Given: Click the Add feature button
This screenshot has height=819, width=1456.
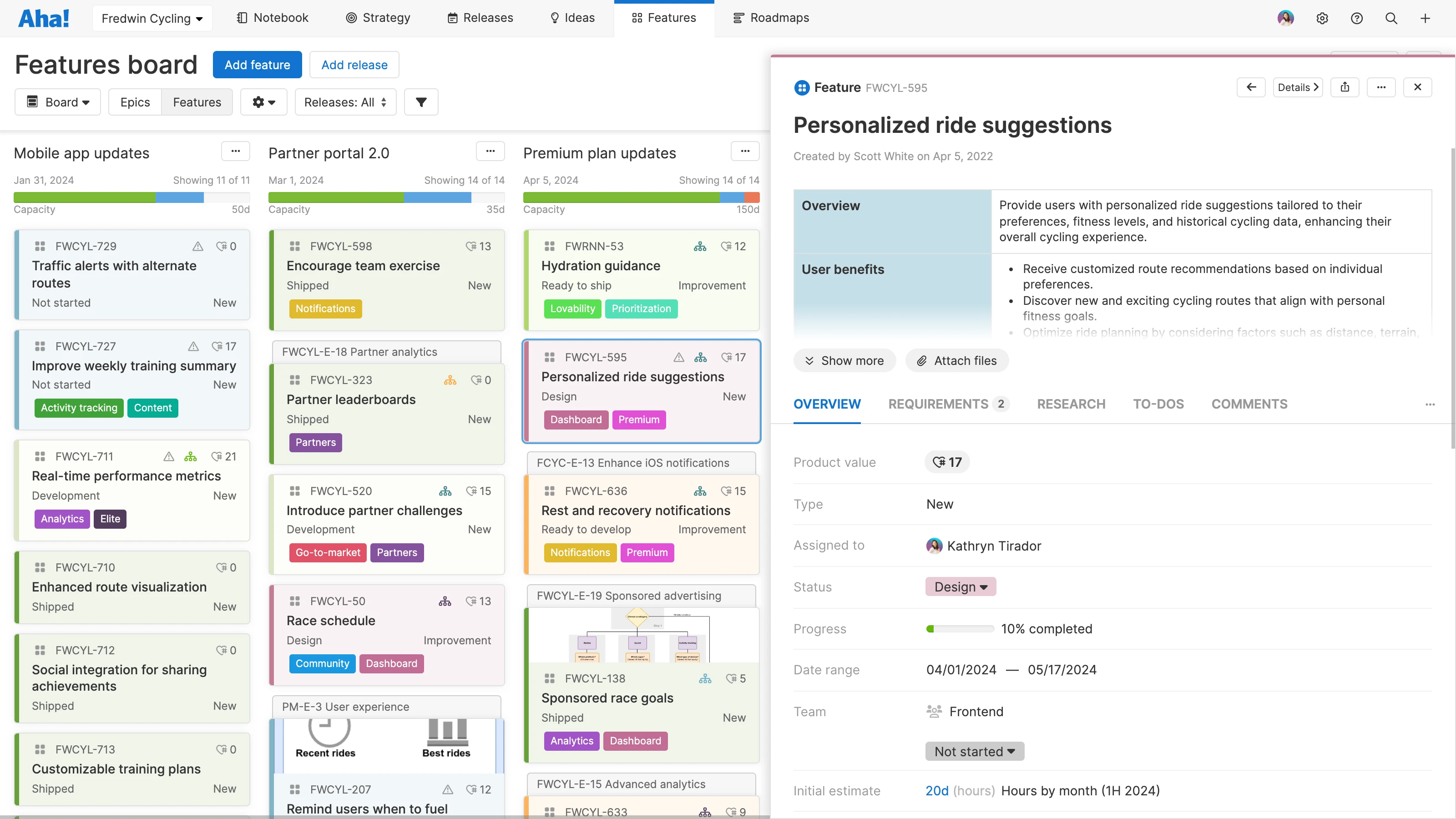Looking at the screenshot, I should point(257,65).
